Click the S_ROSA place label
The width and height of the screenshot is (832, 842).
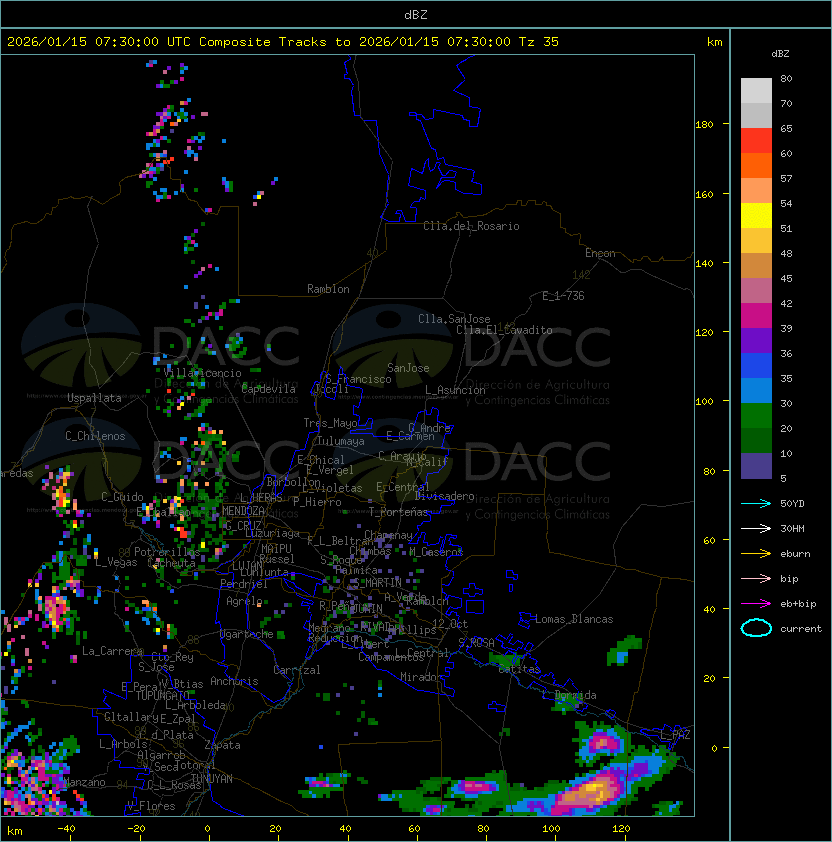476,643
